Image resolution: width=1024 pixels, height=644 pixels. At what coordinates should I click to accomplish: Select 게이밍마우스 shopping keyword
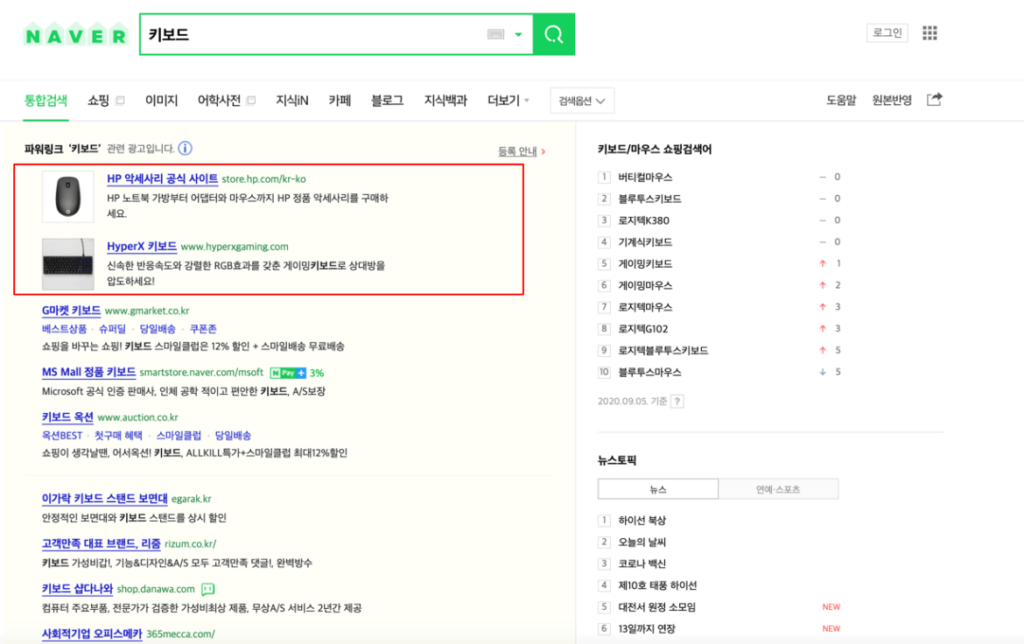(645, 285)
